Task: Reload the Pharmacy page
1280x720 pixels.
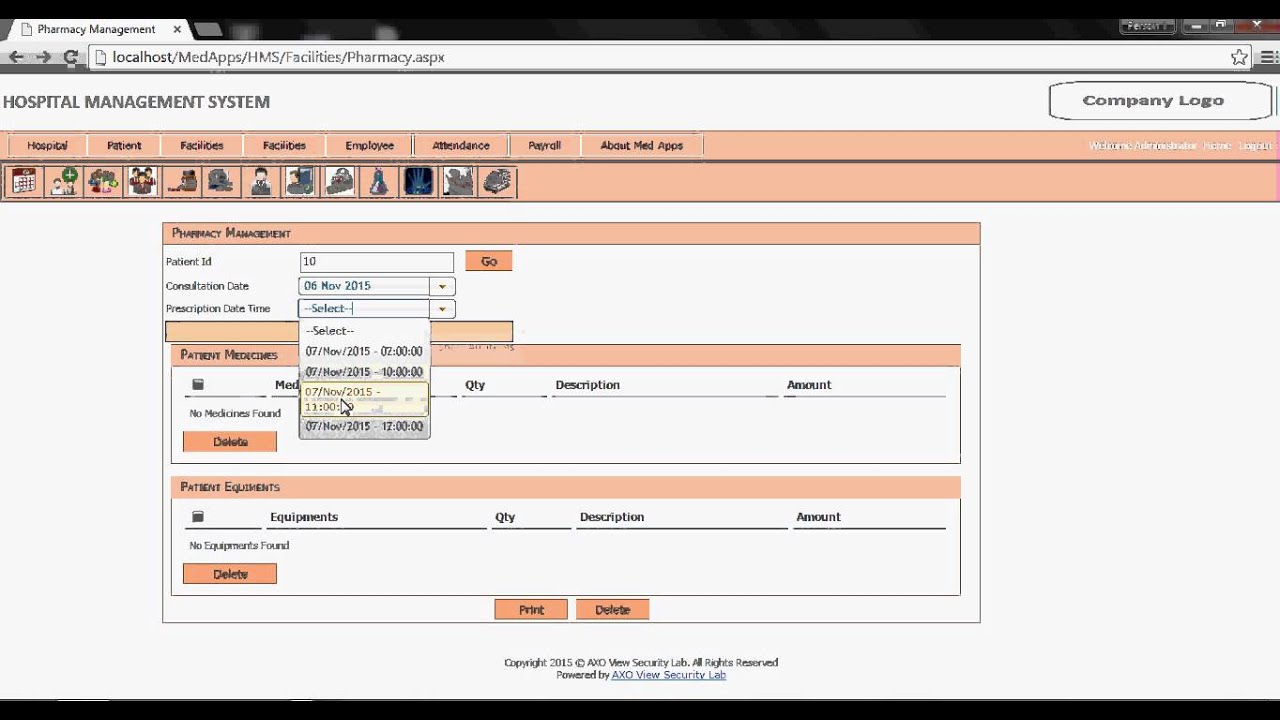Action: click(x=71, y=57)
